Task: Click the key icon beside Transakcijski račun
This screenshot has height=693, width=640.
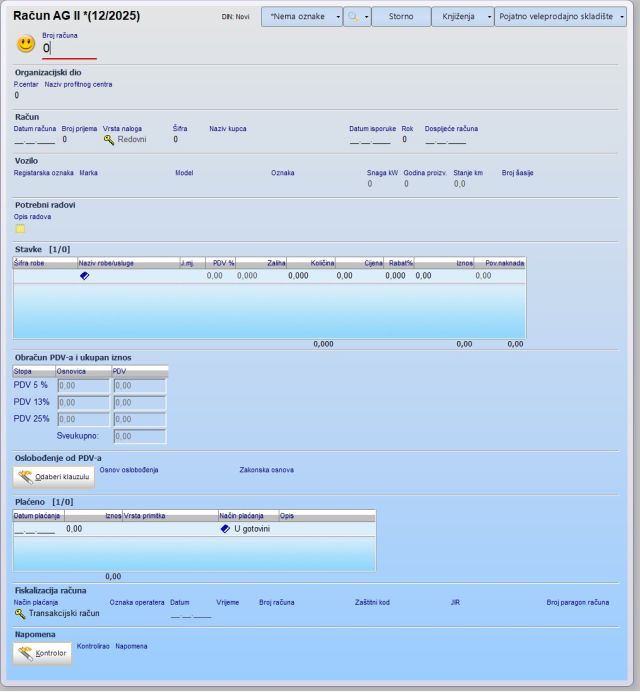Action: (20, 614)
